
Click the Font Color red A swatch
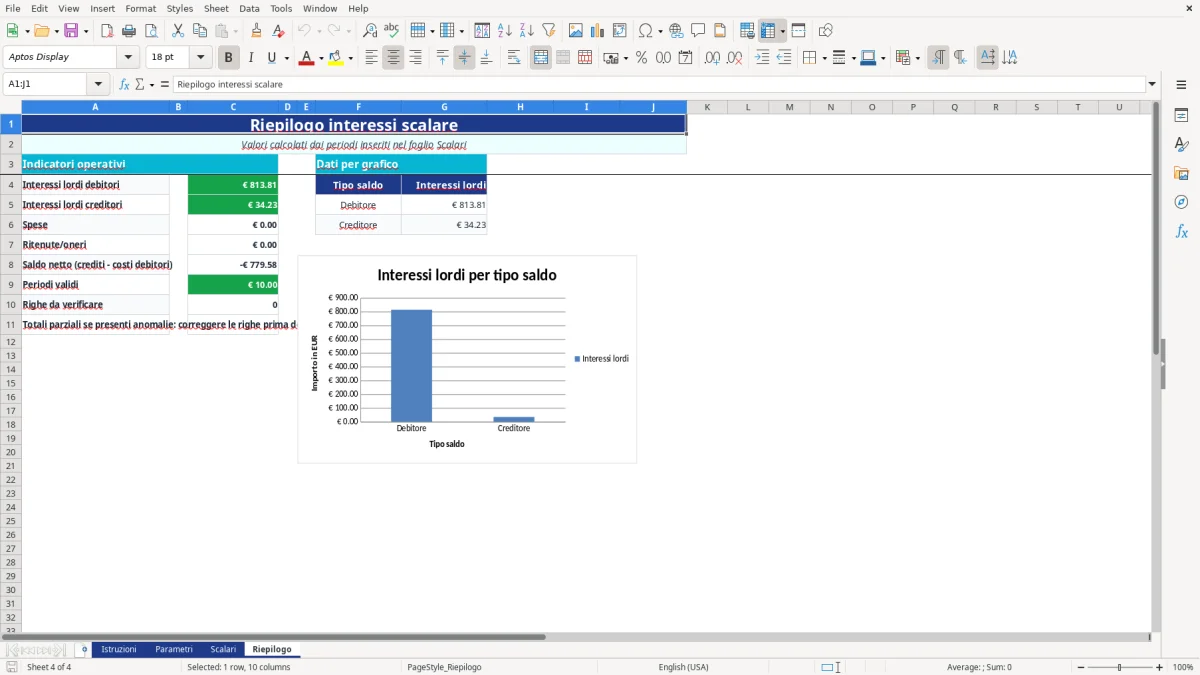coord(306,58)
